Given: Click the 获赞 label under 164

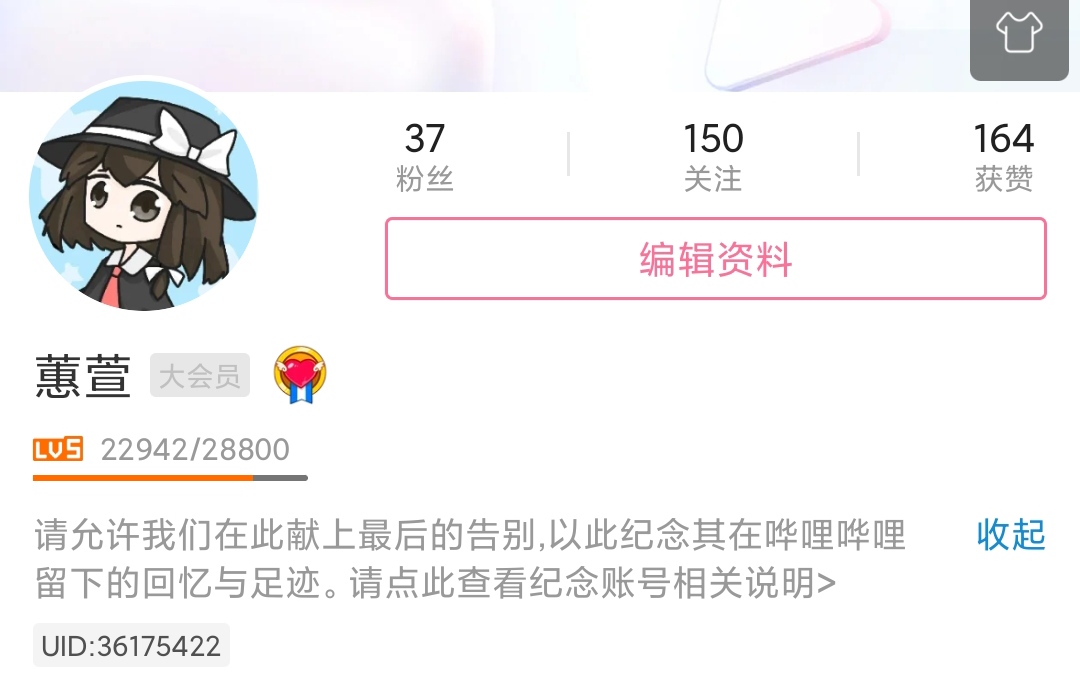Looking at the screenshot, I should (x=1004, y=179).
